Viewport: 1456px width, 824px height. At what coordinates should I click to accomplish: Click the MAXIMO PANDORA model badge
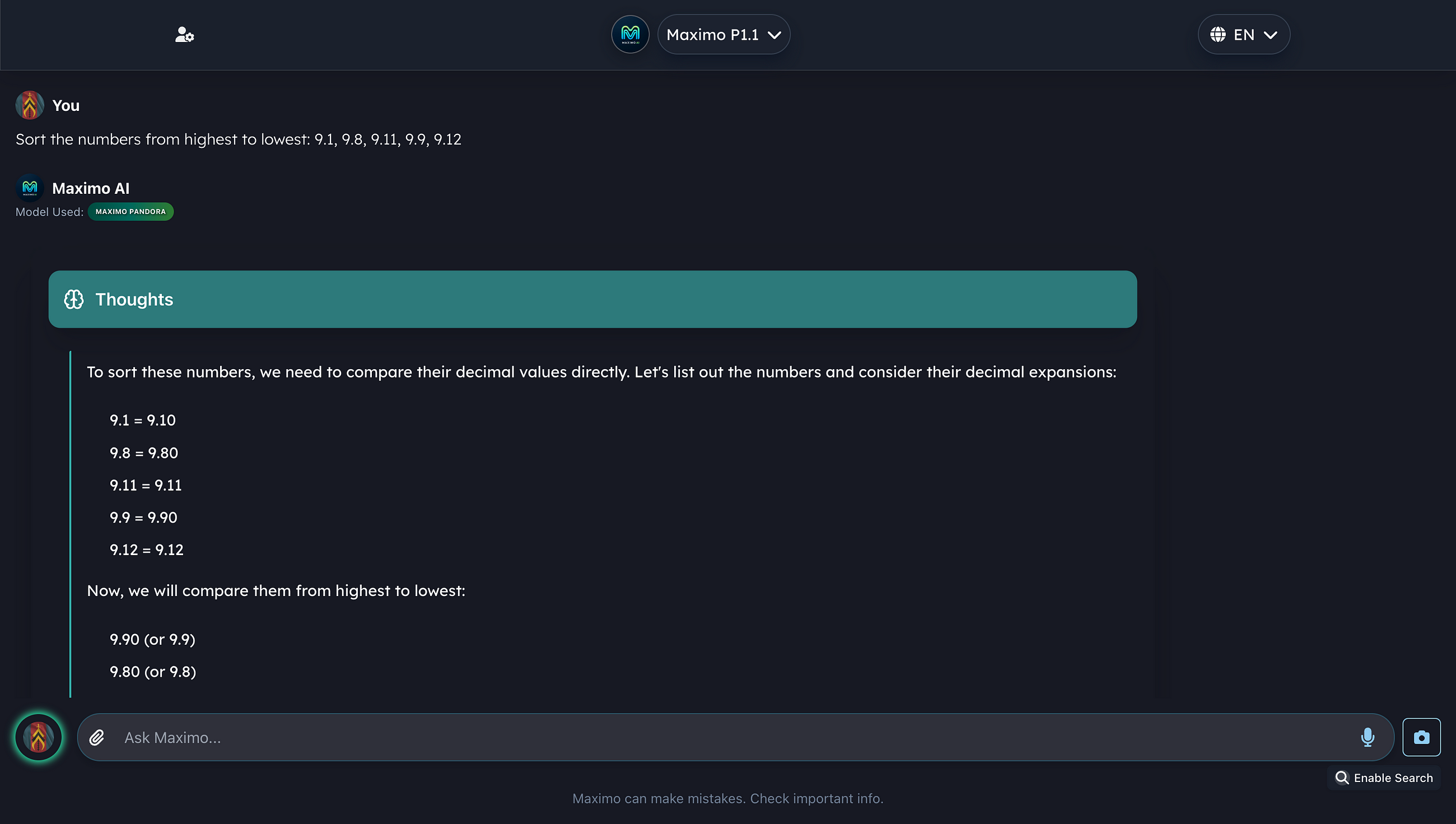click(130, 212)
